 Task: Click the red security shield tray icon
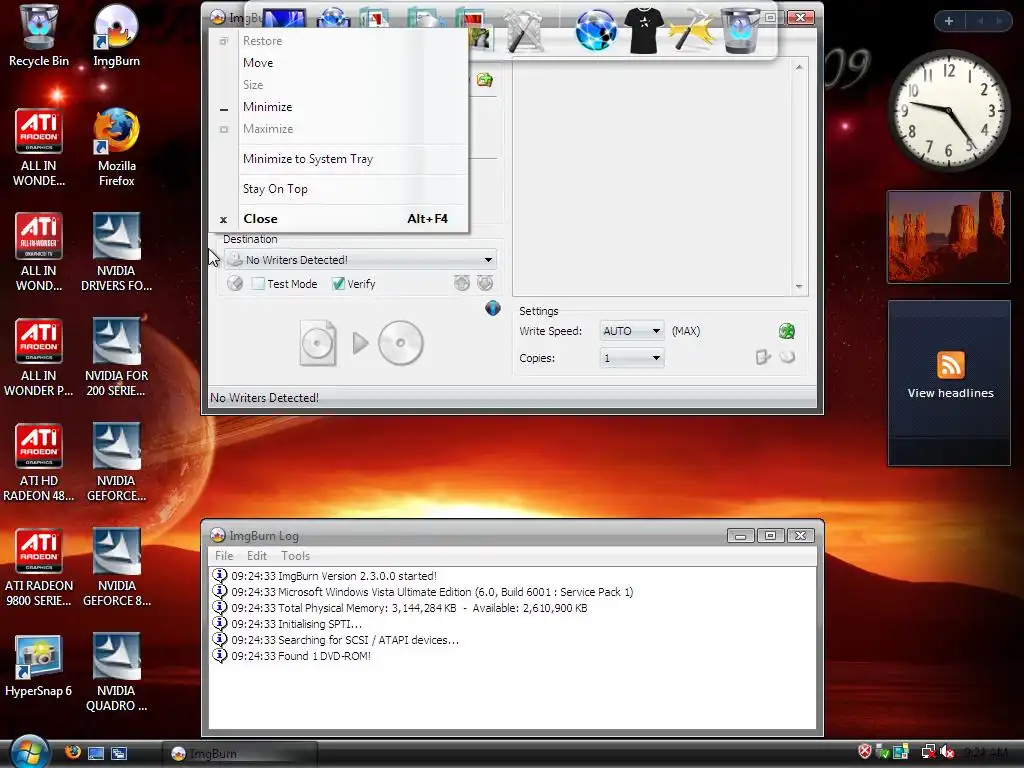coord(865,752)
